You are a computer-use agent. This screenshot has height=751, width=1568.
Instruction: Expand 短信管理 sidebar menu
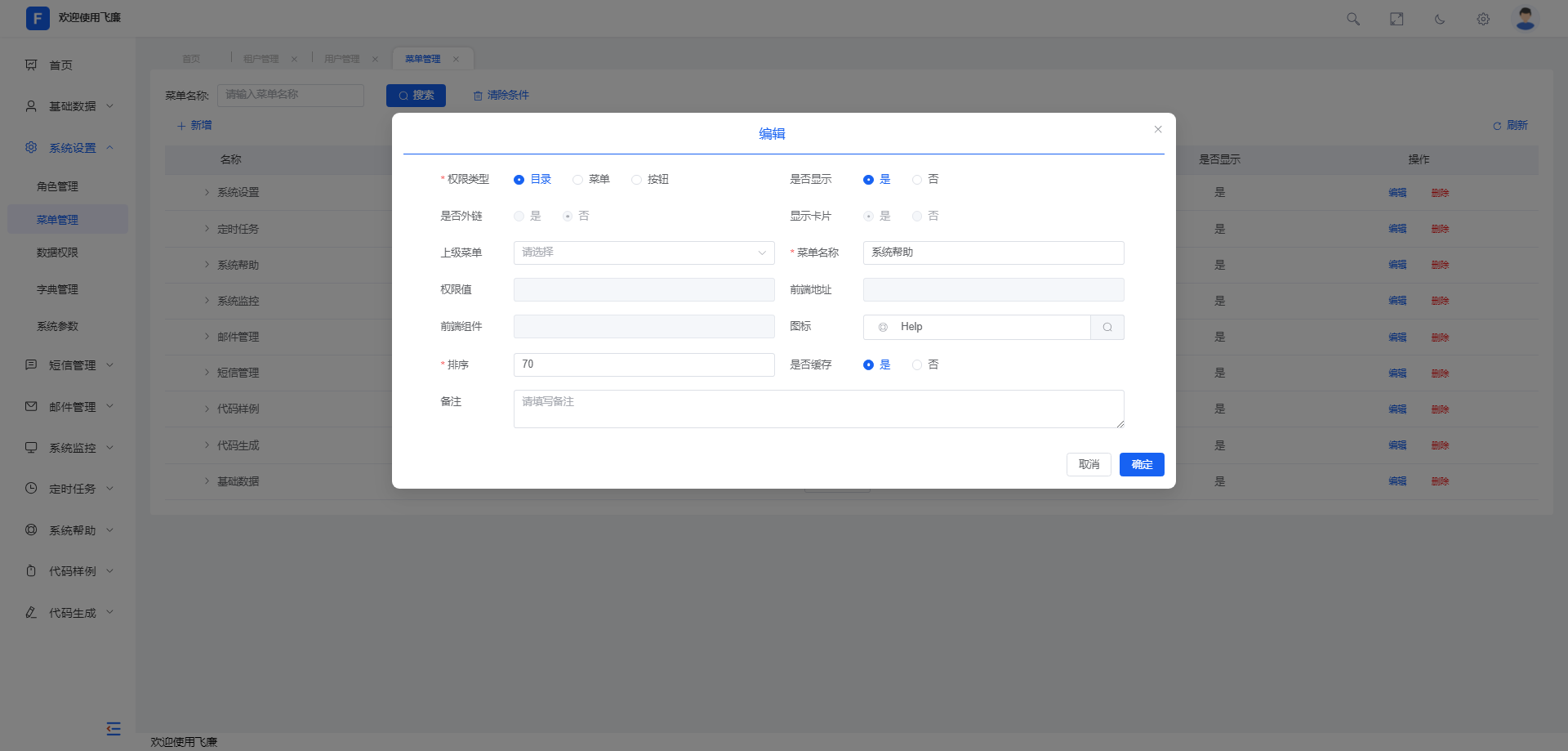pyautogui.click(x=72, y=365)
